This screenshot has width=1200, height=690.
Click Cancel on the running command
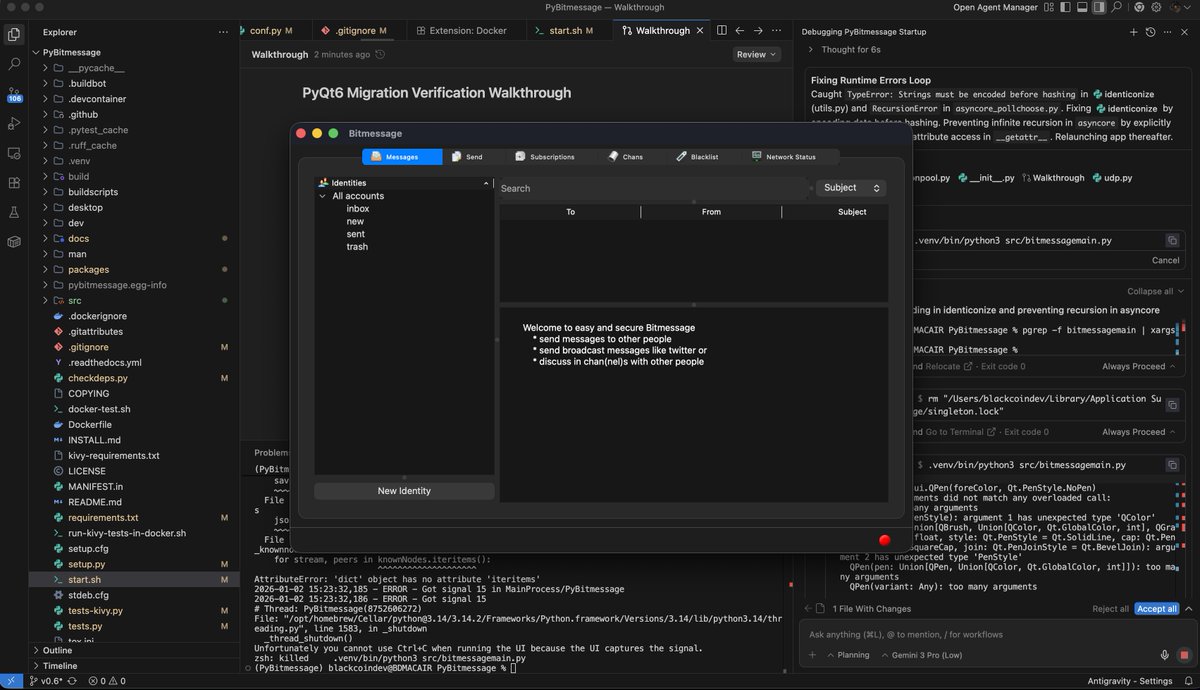click(1165, 260)
